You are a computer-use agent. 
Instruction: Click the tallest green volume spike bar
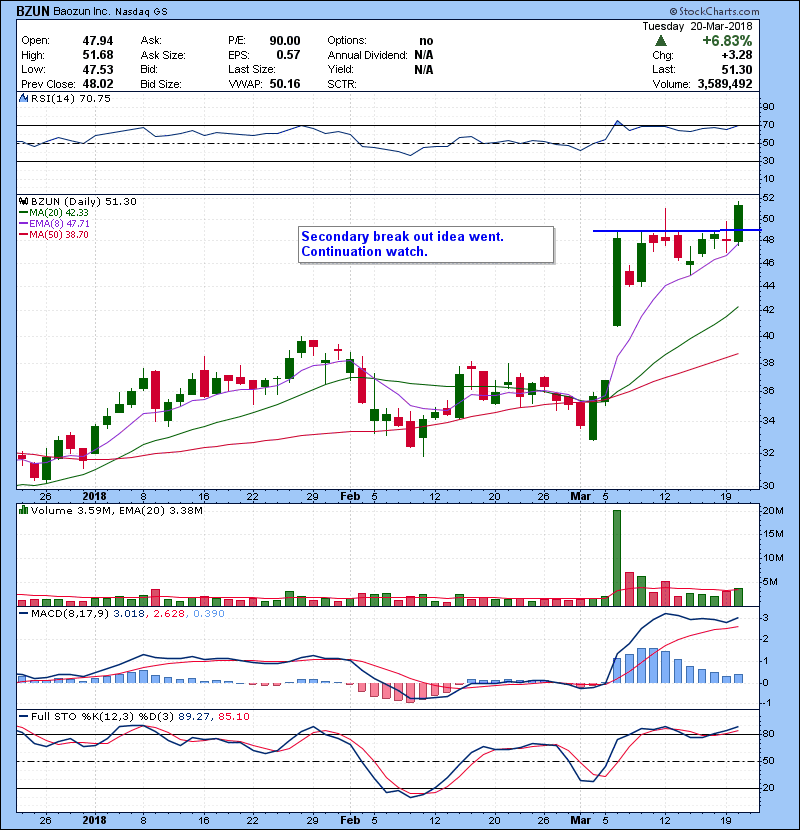pyautogui.click(x=617, y=558)
